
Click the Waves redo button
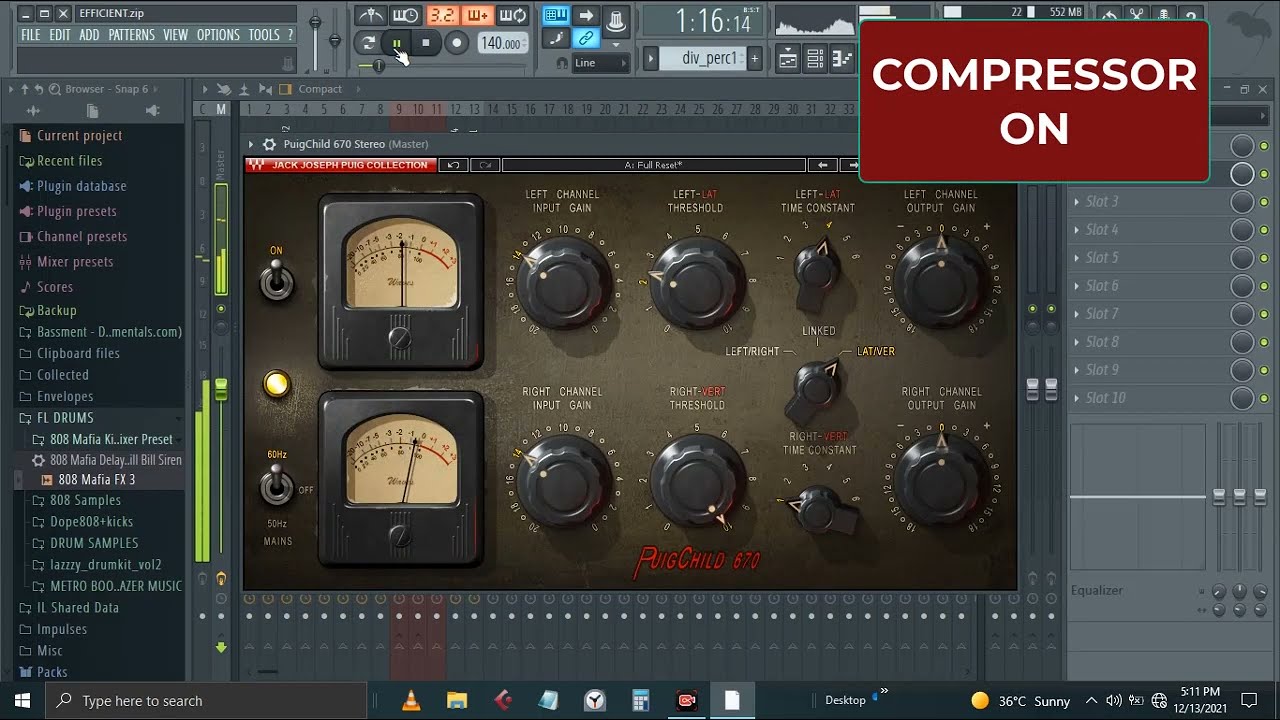pos(485,165)
